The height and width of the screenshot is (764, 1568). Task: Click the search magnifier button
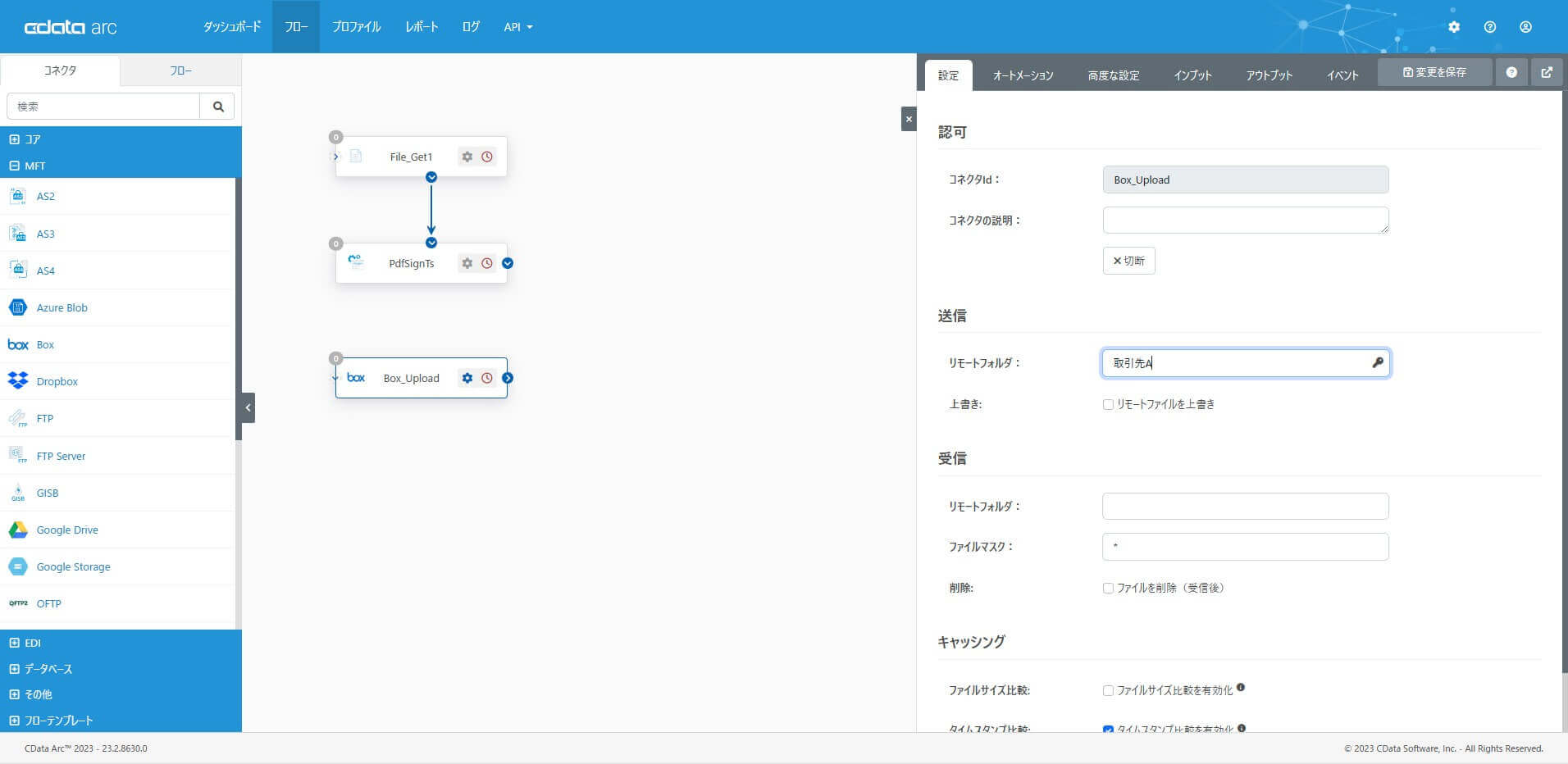(218, 107)
